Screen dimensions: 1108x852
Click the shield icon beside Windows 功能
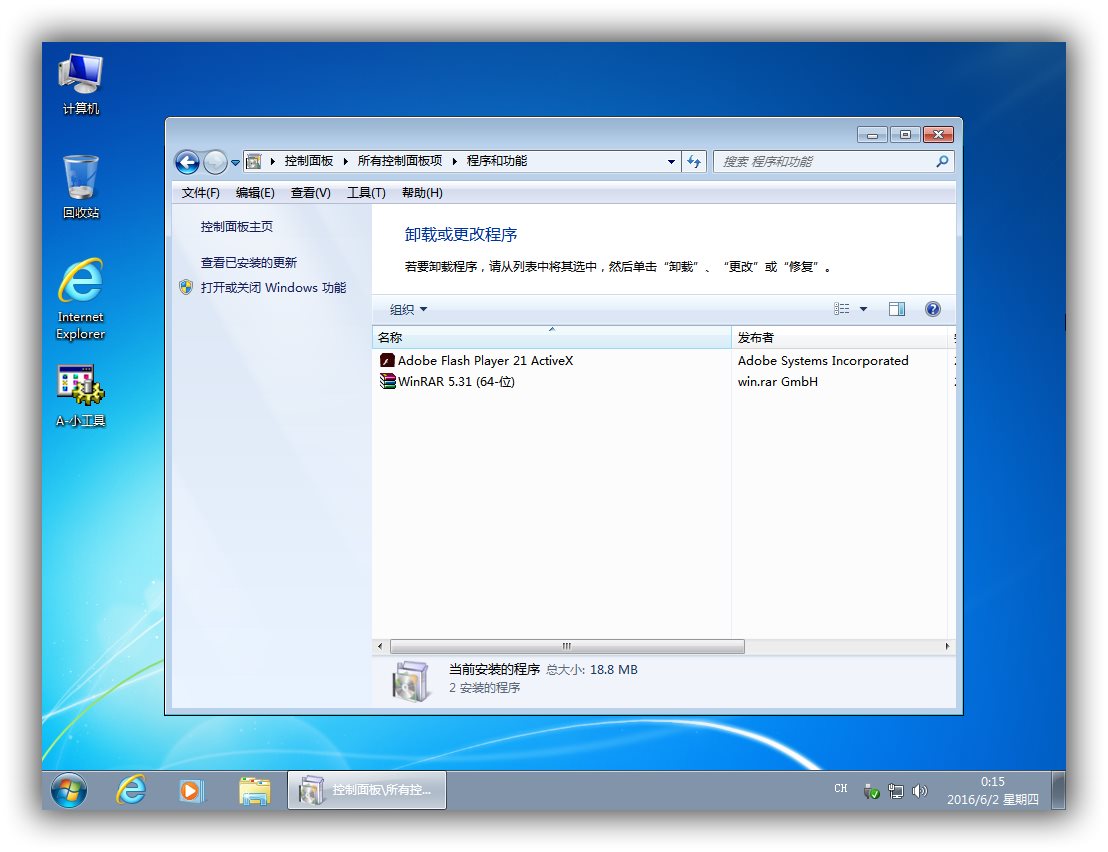pyautogui.click(x=186, y=287)
